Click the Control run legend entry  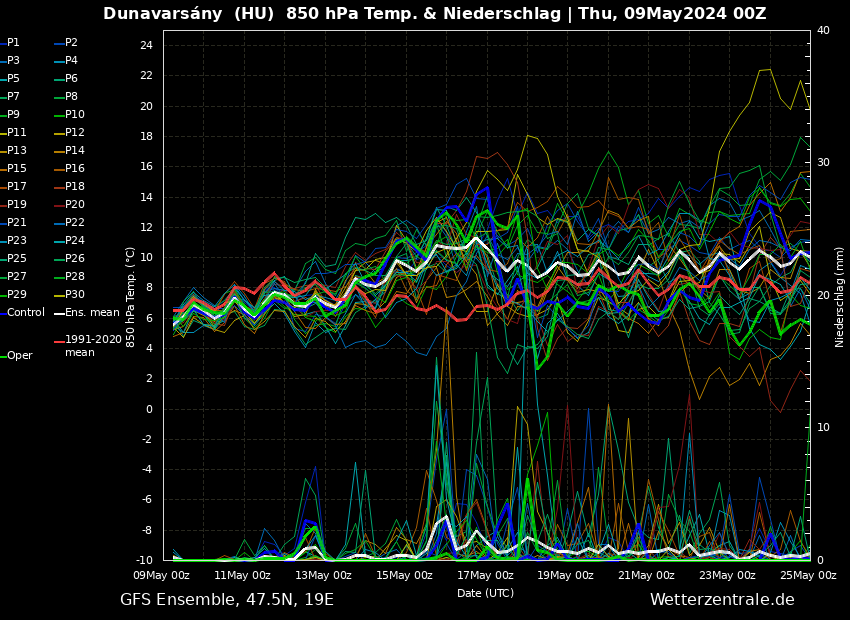click(25, 313)
